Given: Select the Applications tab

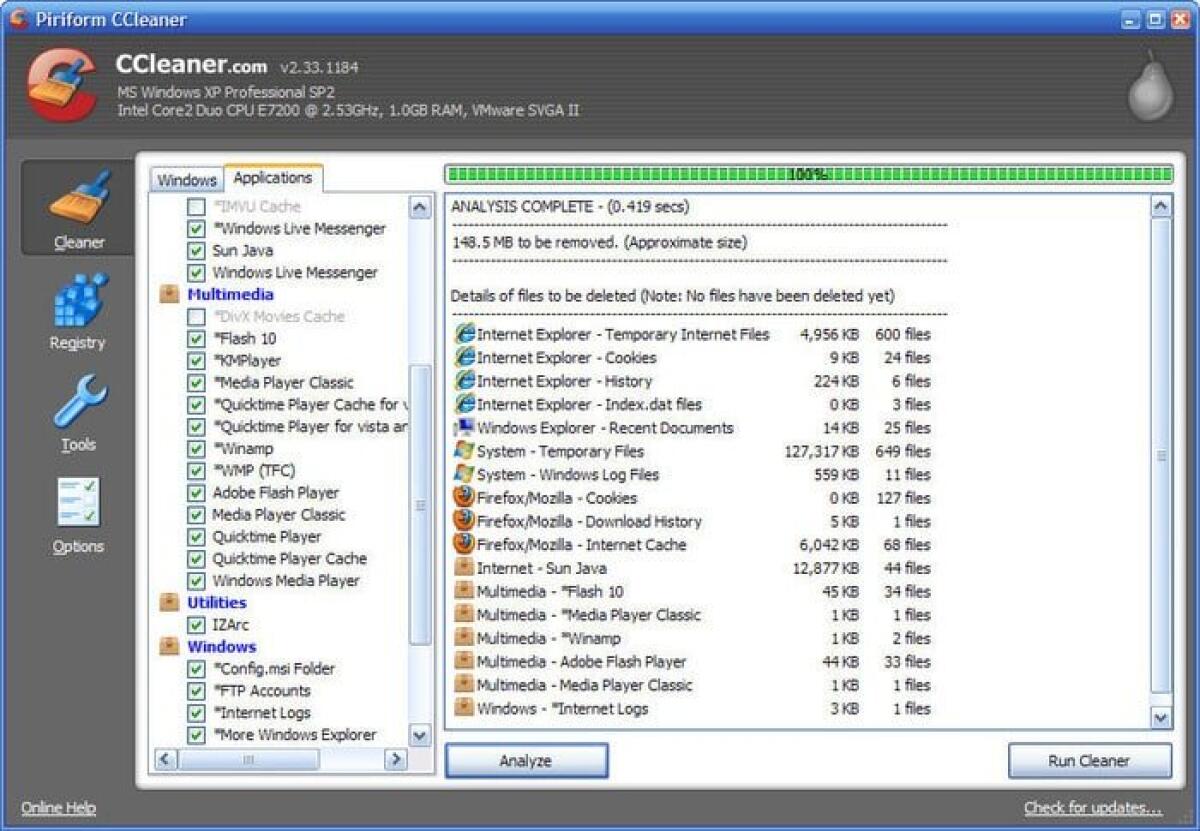Looking at the screenshot, I should click(x=274, y=177).
